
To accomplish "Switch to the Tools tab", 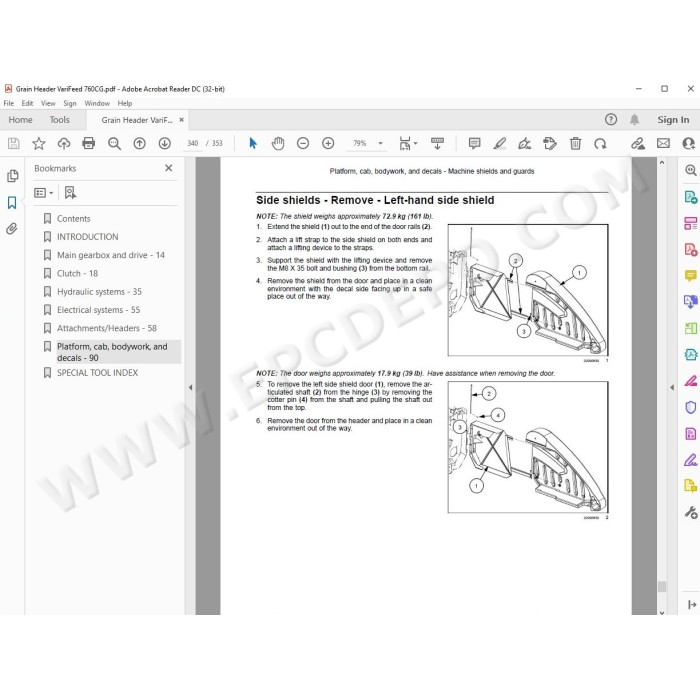I will pos(59,120).
